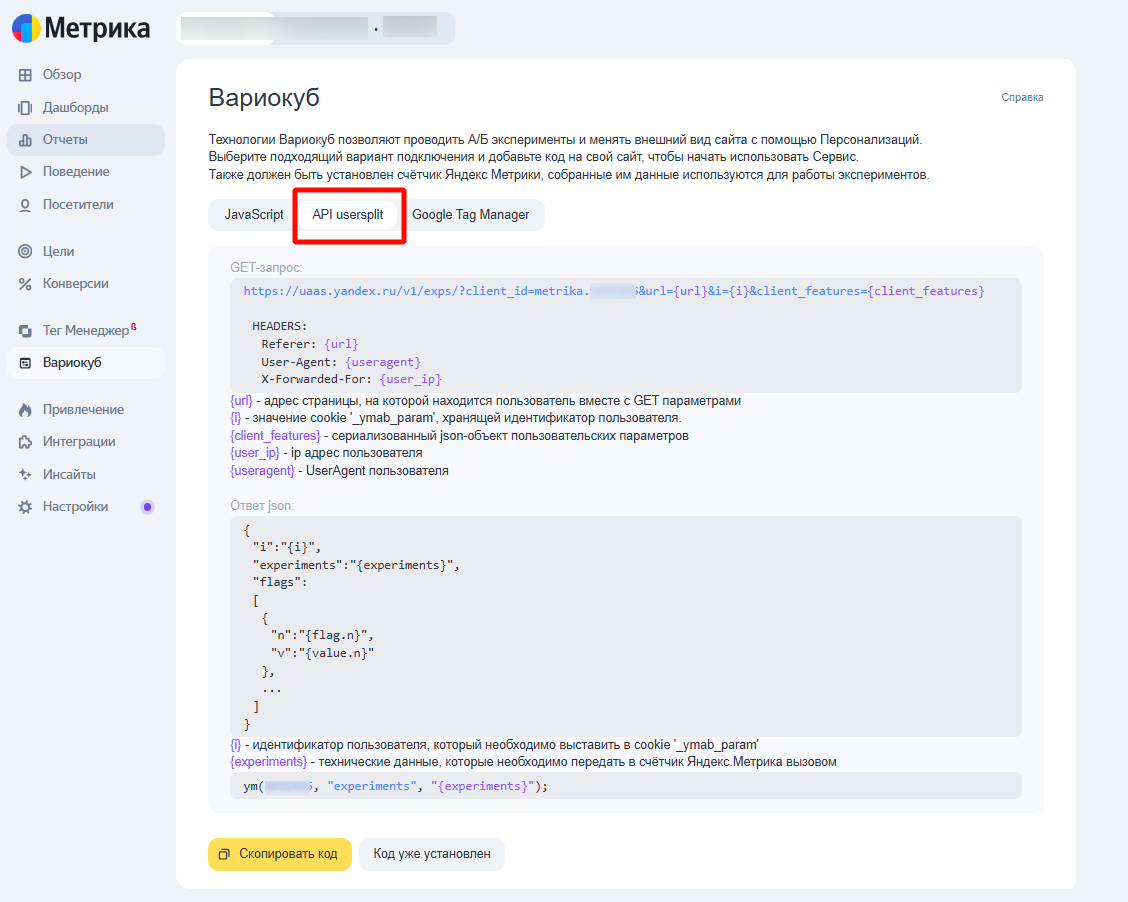Click the Метрика logo icon
This screenshot has height=902, width=1128.
pos(27,28)
